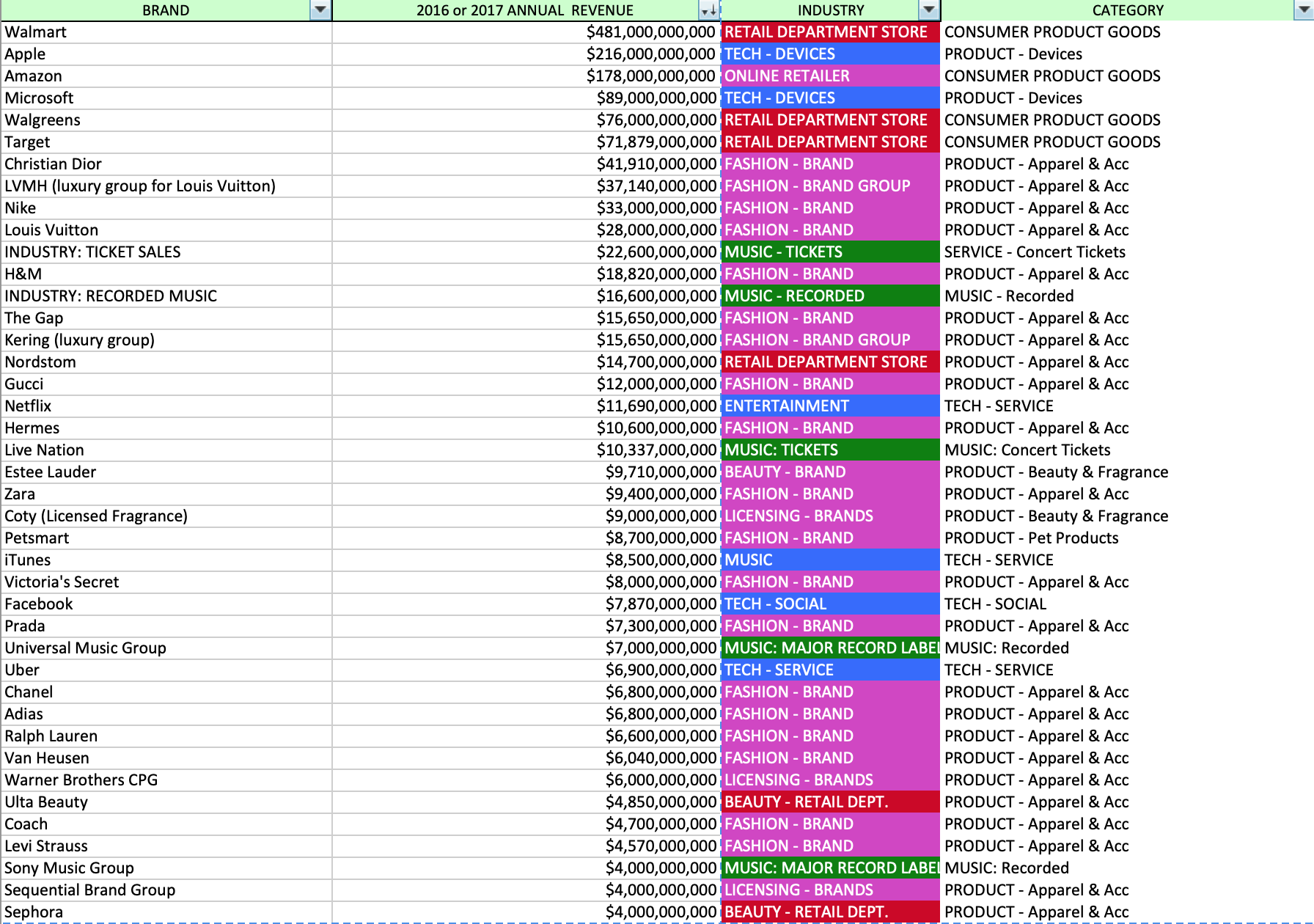1314x924 pixels.
Task: Select the Facebook brand cell
Action: point(166,604)
